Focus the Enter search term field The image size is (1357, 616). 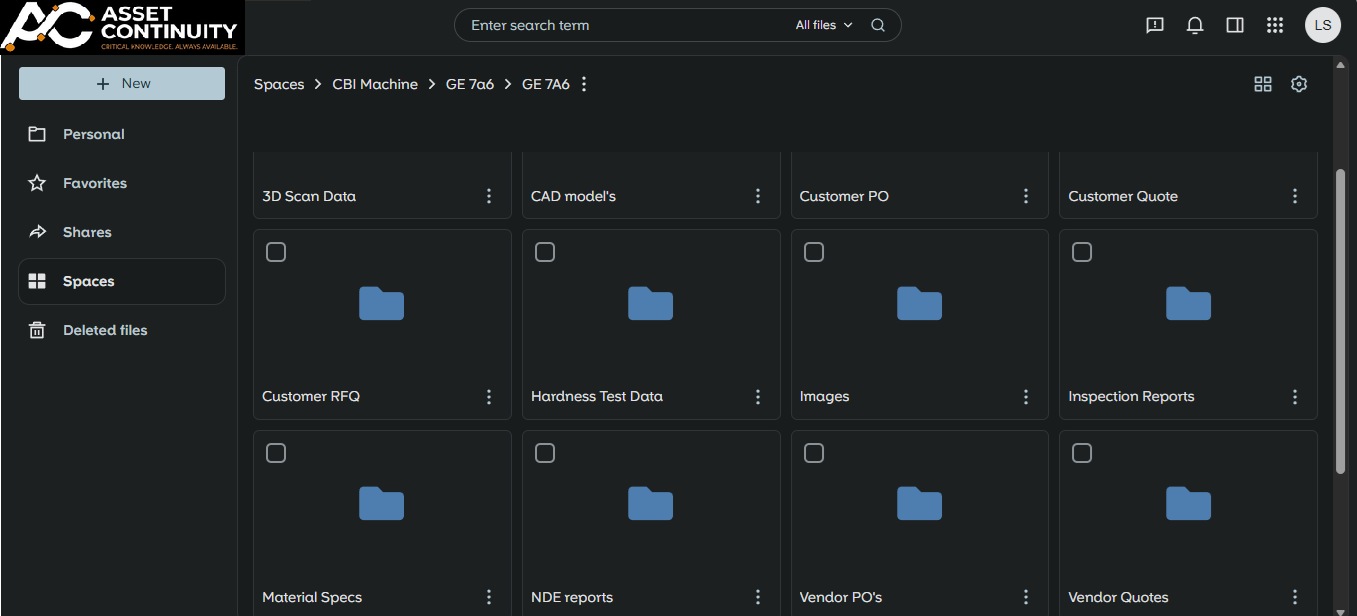coord(625,25)
